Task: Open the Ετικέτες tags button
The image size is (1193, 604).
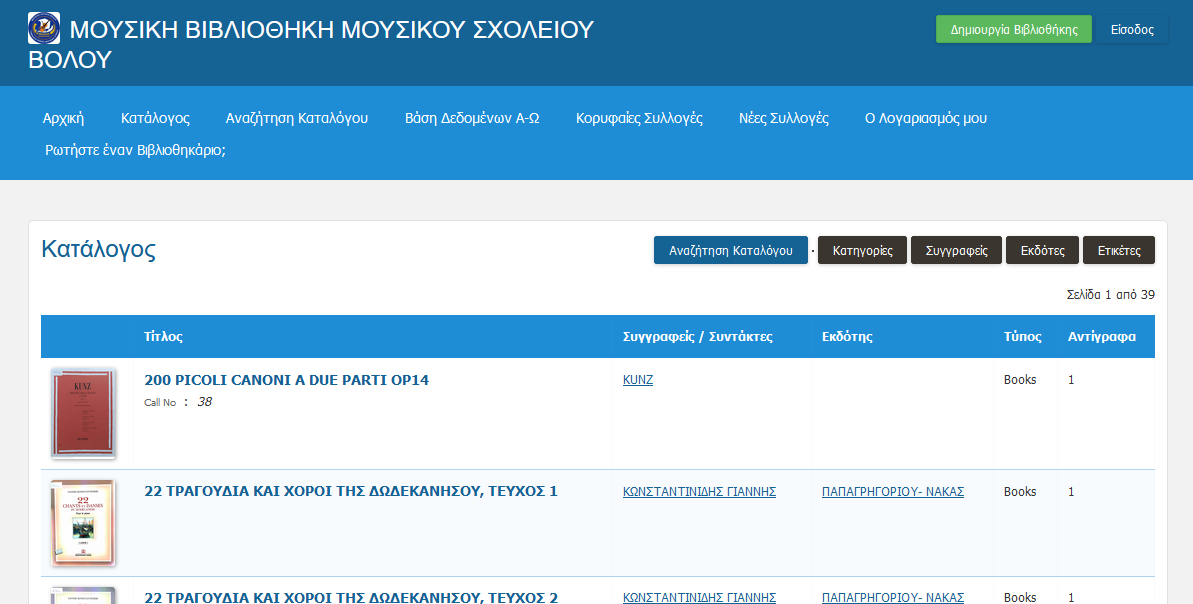Action: click(1118, 251)
